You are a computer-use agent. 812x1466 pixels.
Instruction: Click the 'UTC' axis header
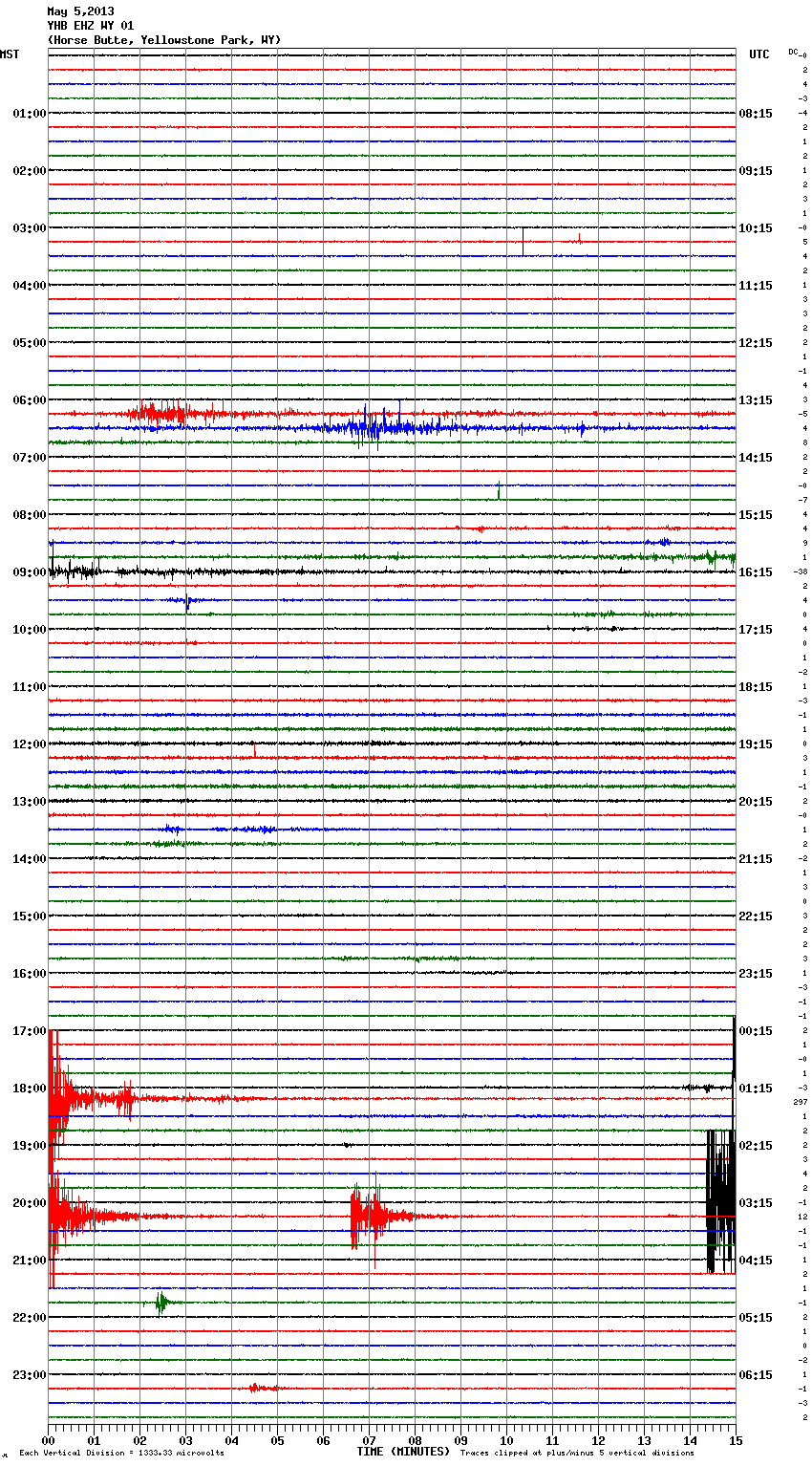tap(759, 54)
